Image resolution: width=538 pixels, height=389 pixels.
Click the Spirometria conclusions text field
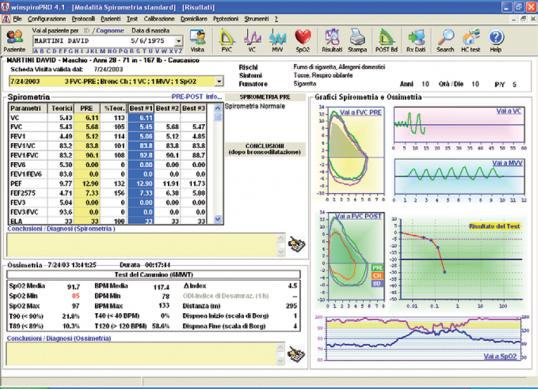pyautogui.click(x=142, y=245)
